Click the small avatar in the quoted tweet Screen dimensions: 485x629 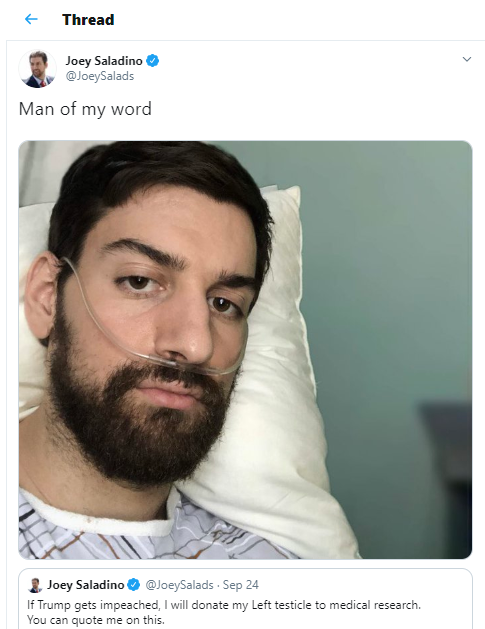(35, 585)
